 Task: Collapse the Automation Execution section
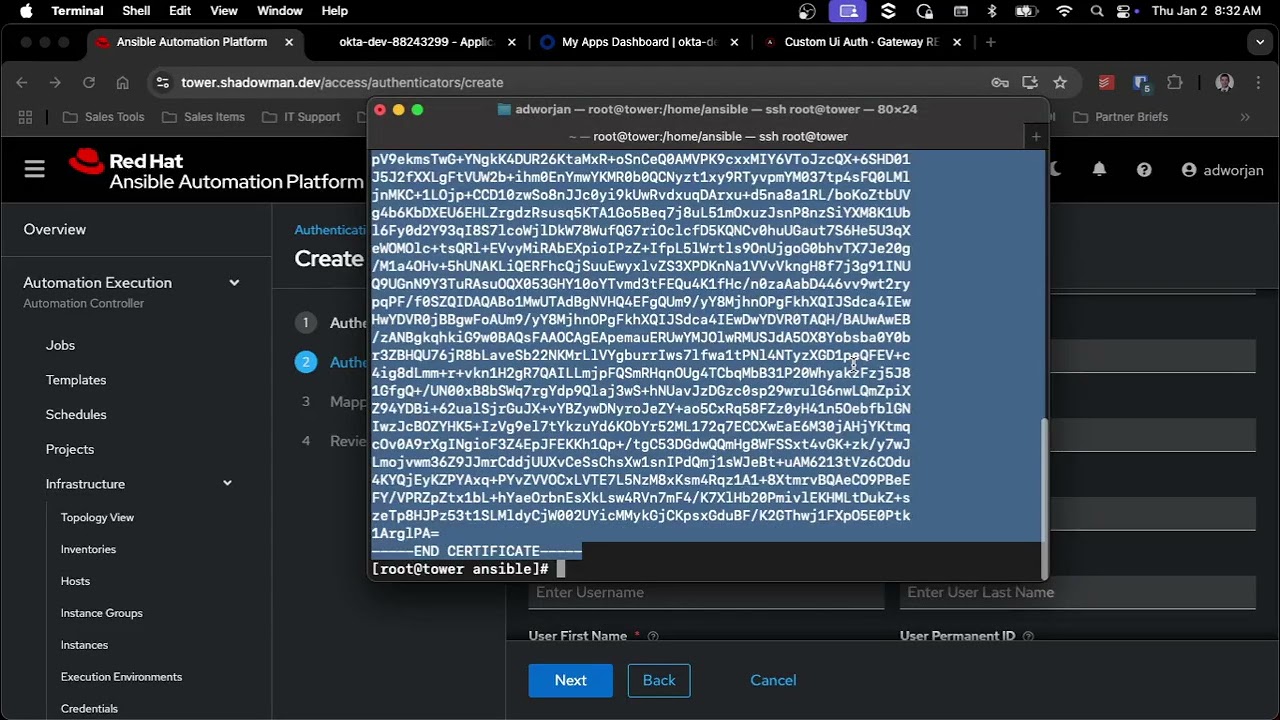[234, 283]
